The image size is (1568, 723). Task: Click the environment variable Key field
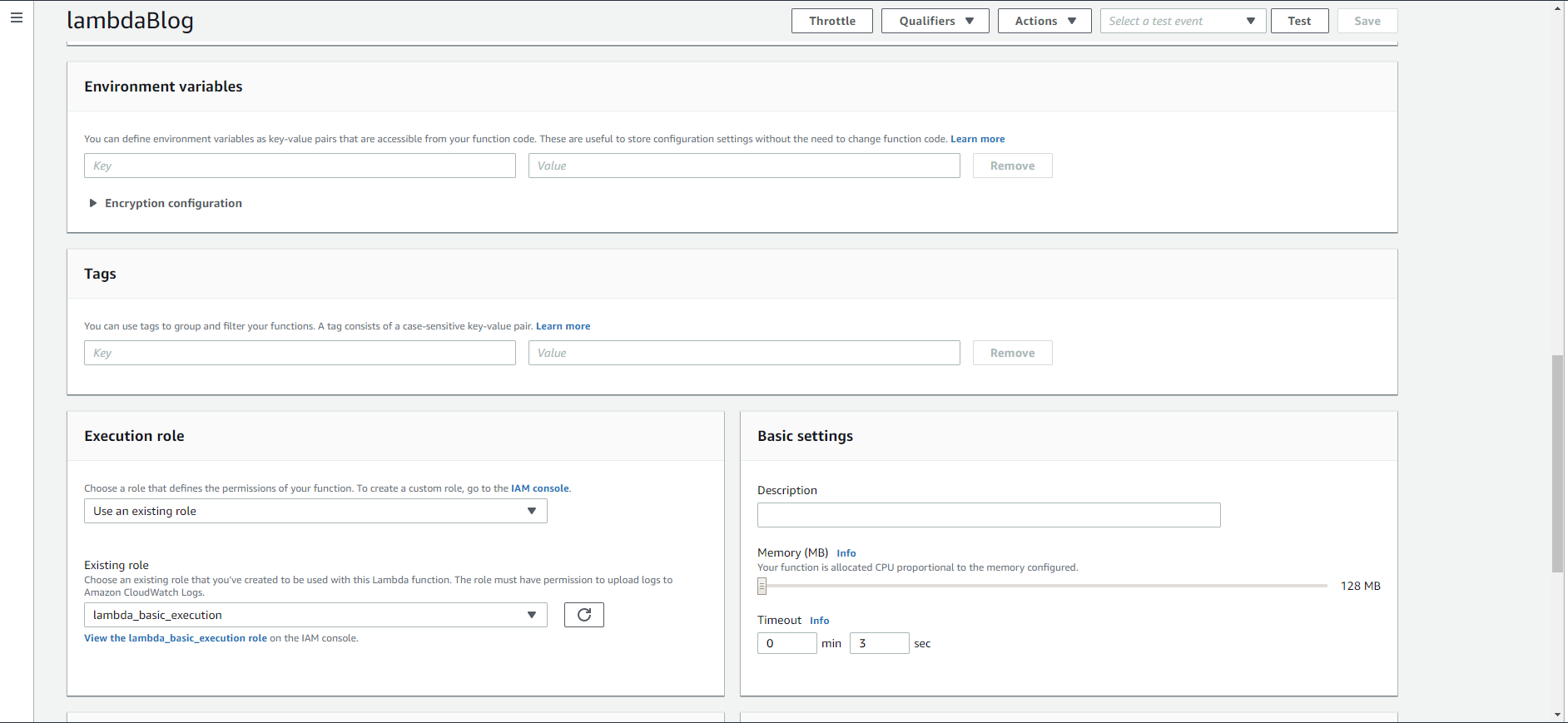[300, 166]
